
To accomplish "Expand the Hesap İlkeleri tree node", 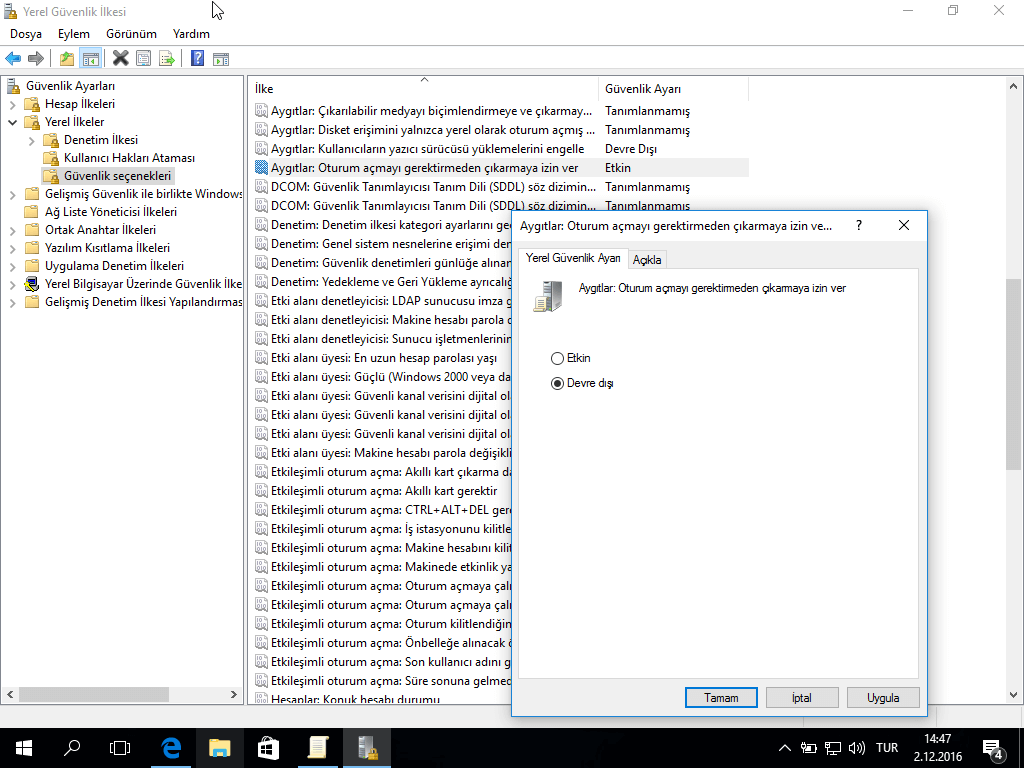I will (x=12, y=104).
